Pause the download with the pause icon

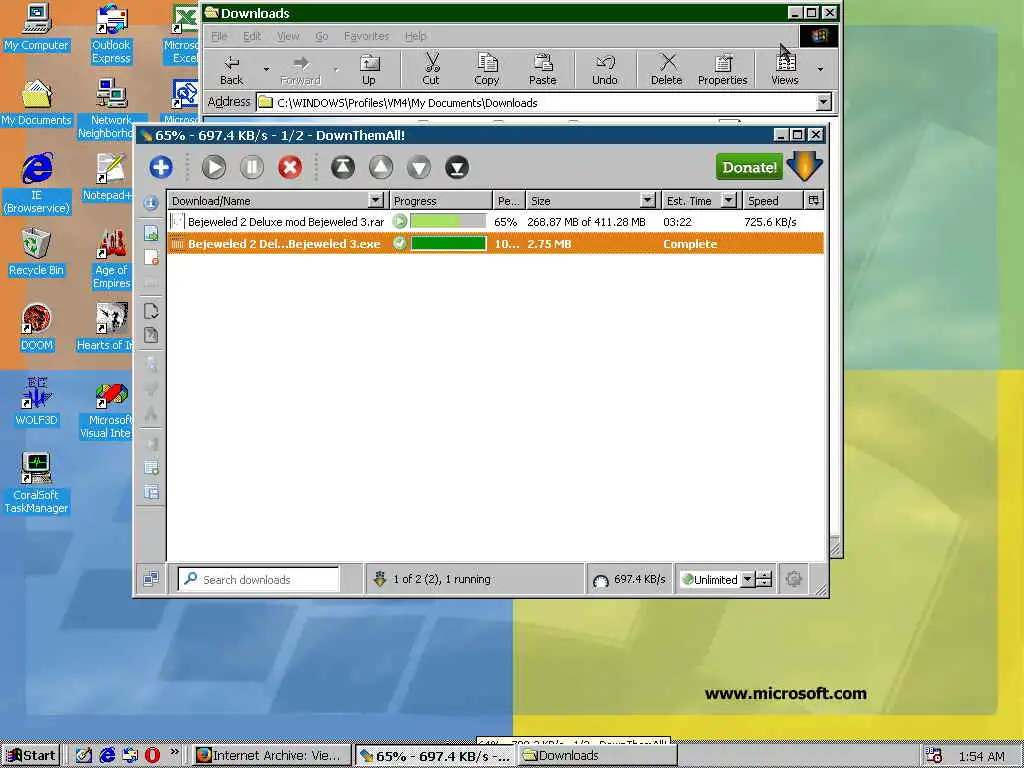[x=251, y=167]
